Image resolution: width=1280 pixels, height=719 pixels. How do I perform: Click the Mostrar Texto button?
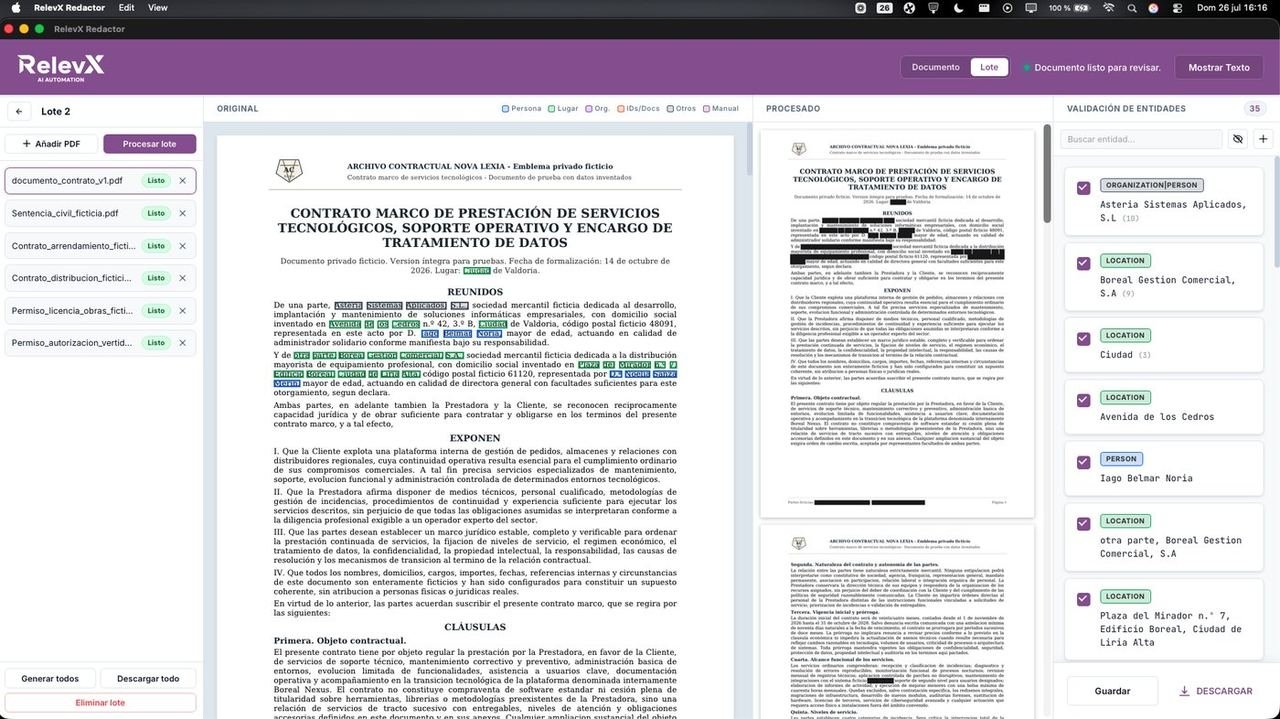click(1219, 67)
